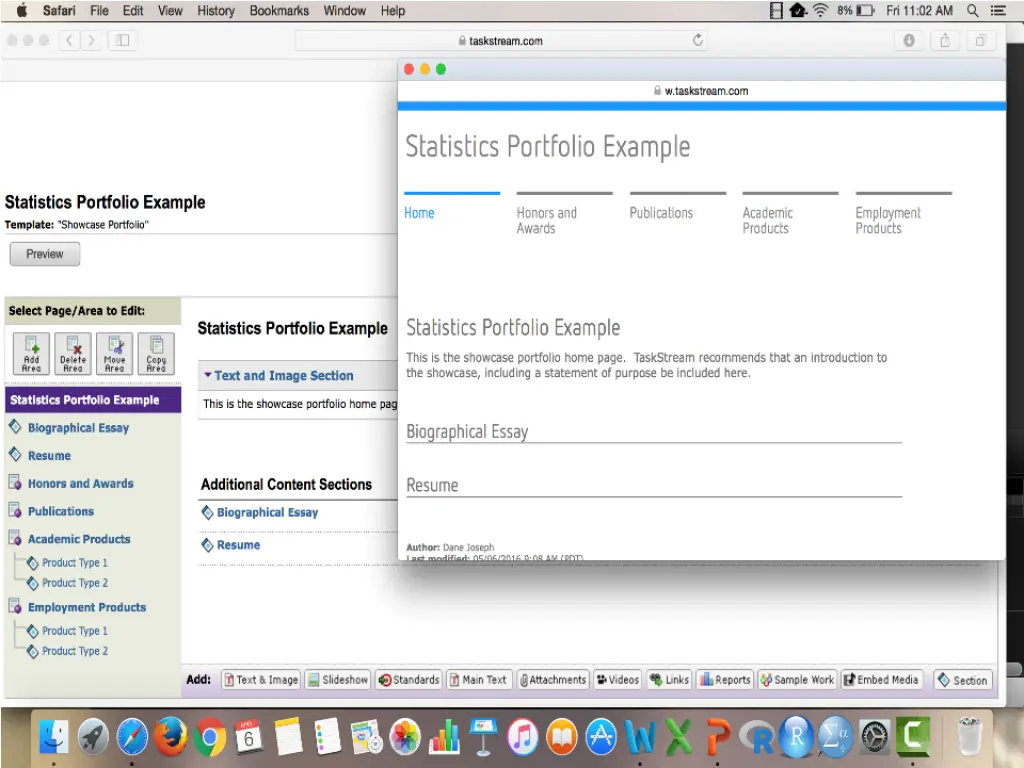The width and height of the screenshot is (1024, 768).
Task: Show all tabs in Safari
Action: click(980, 40)
